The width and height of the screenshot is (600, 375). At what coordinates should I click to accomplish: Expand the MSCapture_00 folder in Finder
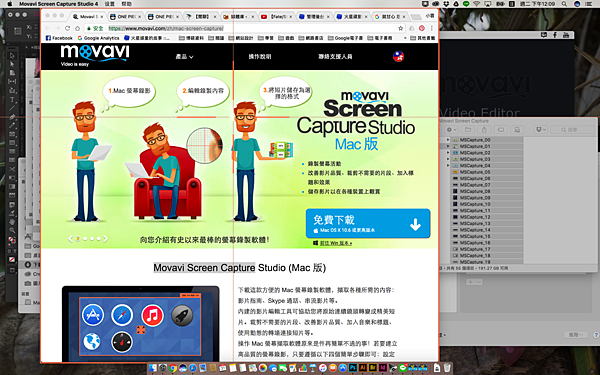[x=448, y=140]
